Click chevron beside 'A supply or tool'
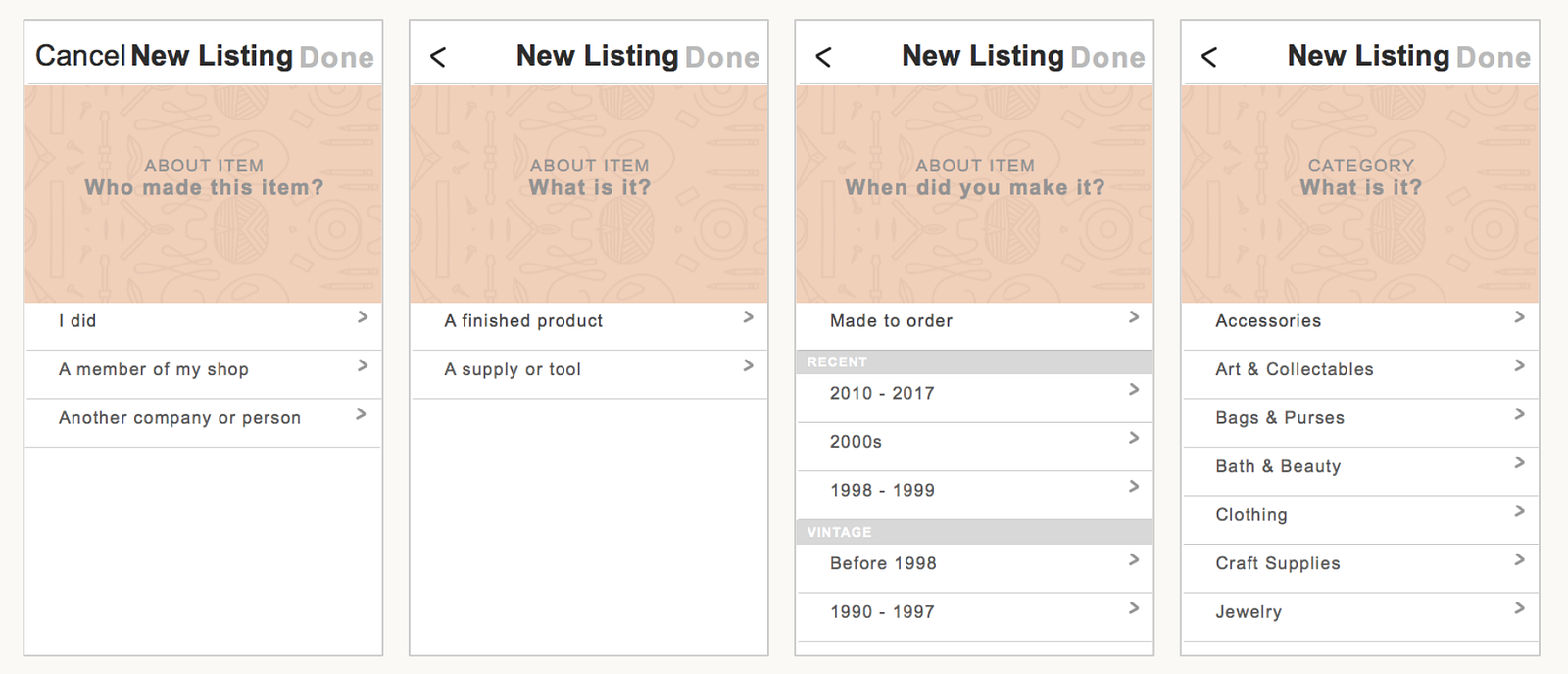Screen dimensions: 1568x674 pos(748,365)
